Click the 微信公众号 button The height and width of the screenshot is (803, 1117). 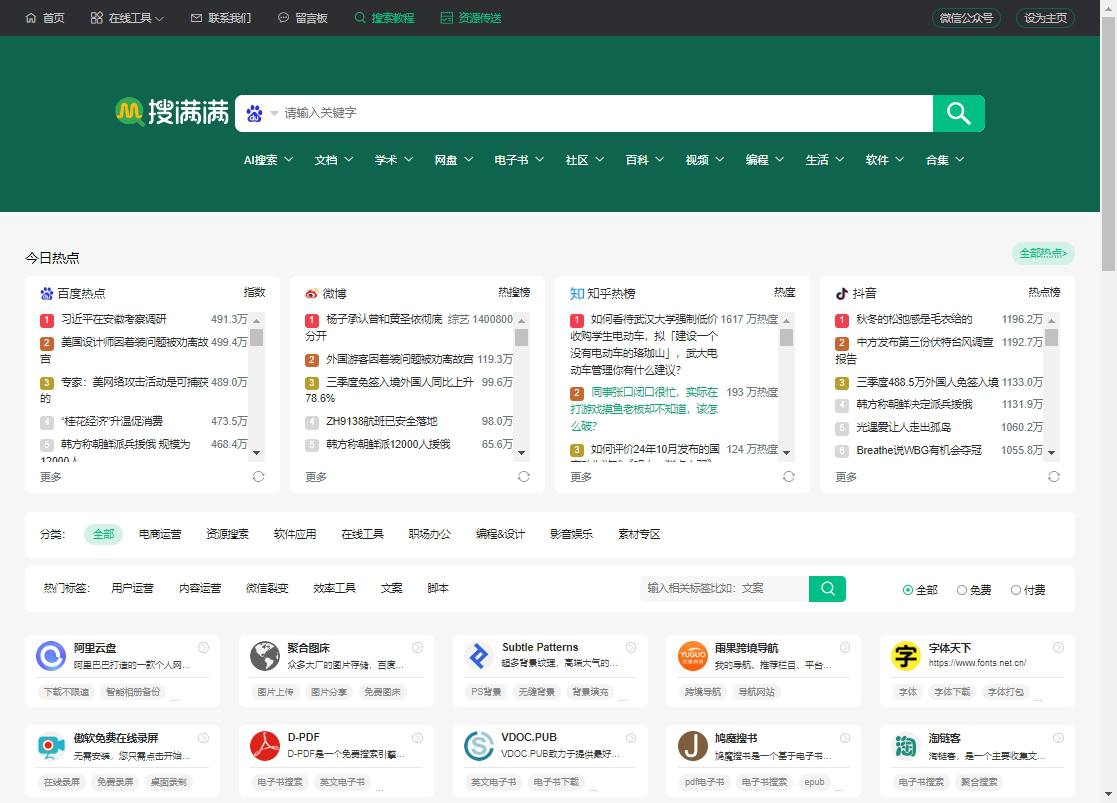[x=966, y=18]
